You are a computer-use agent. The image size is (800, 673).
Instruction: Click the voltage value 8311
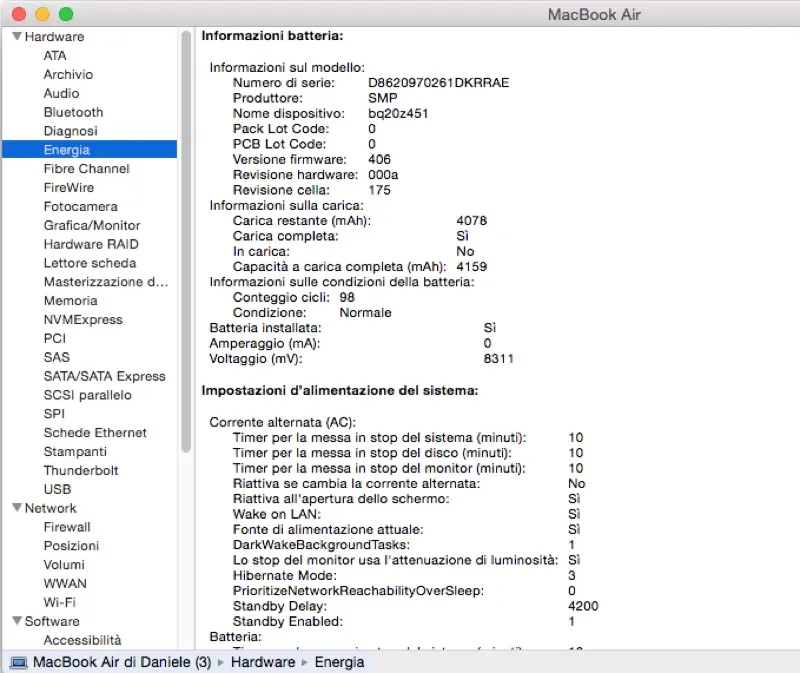tap(498, 359)
